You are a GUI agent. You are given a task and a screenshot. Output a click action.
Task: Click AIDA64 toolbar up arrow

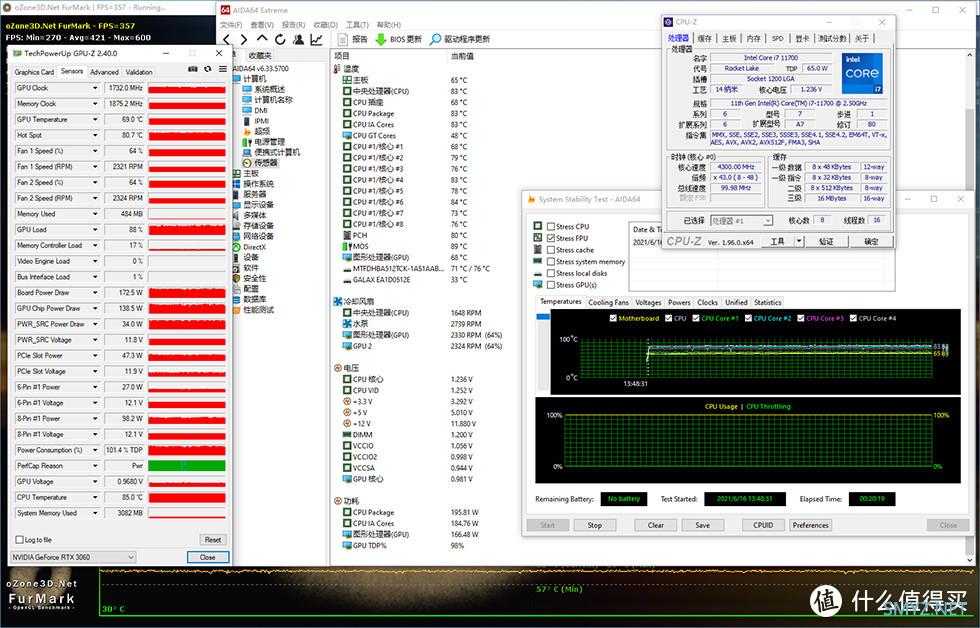click(262, 39)
